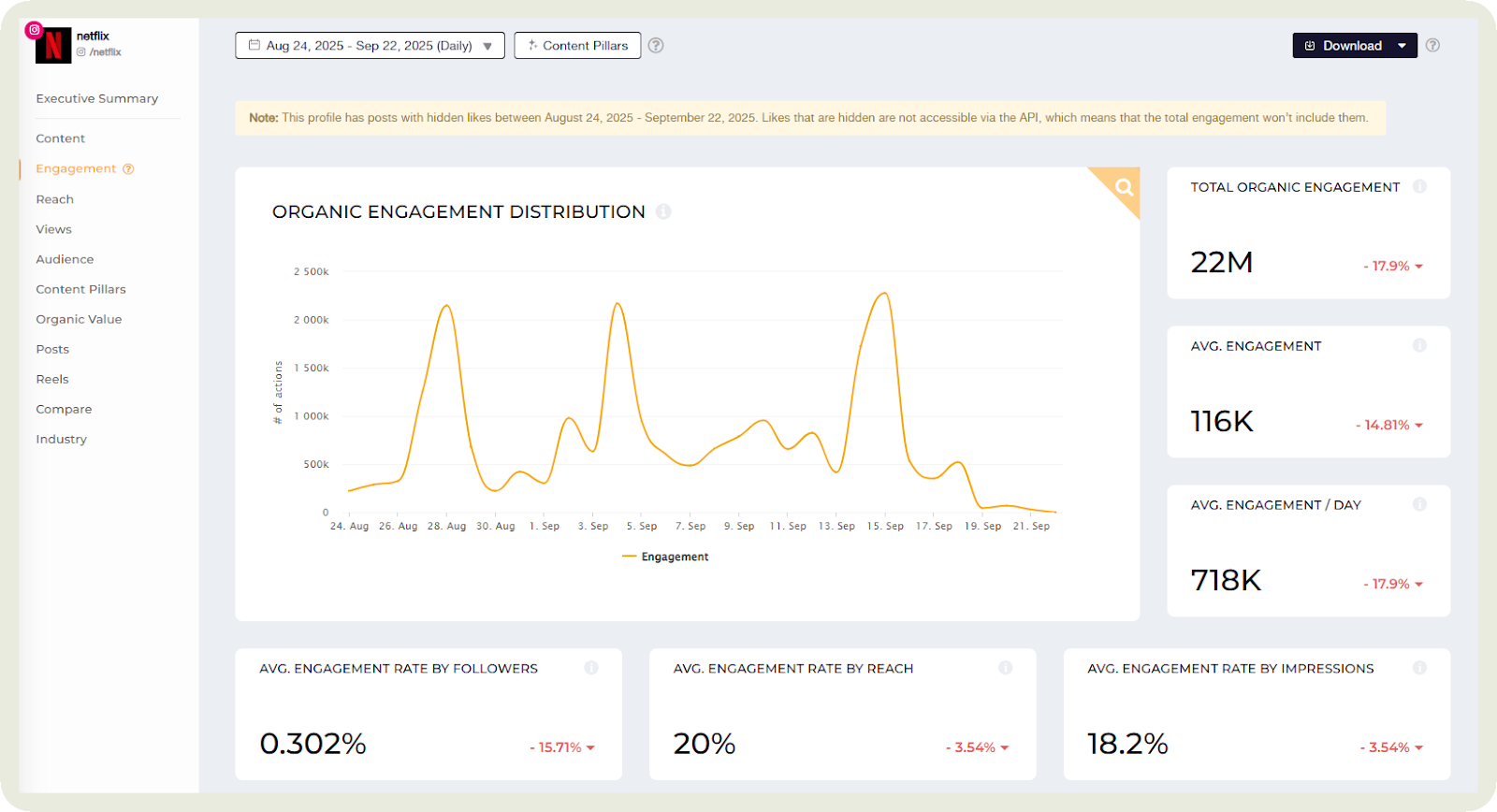1497x812 pixels.
Task: Click the Netflix profile logo
Action: tap(53, 45)
